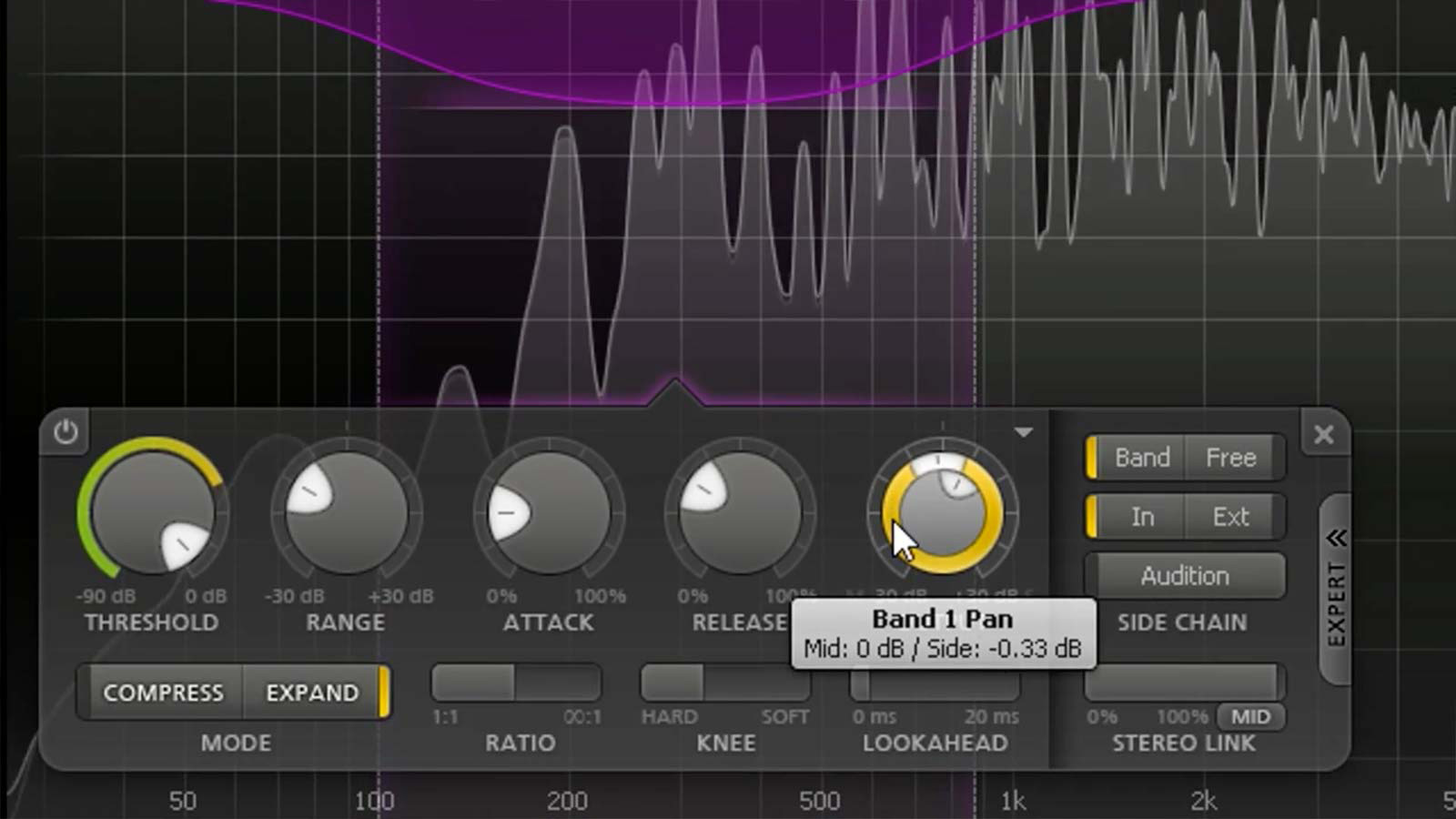Click the Release knob

coord(740,512)
